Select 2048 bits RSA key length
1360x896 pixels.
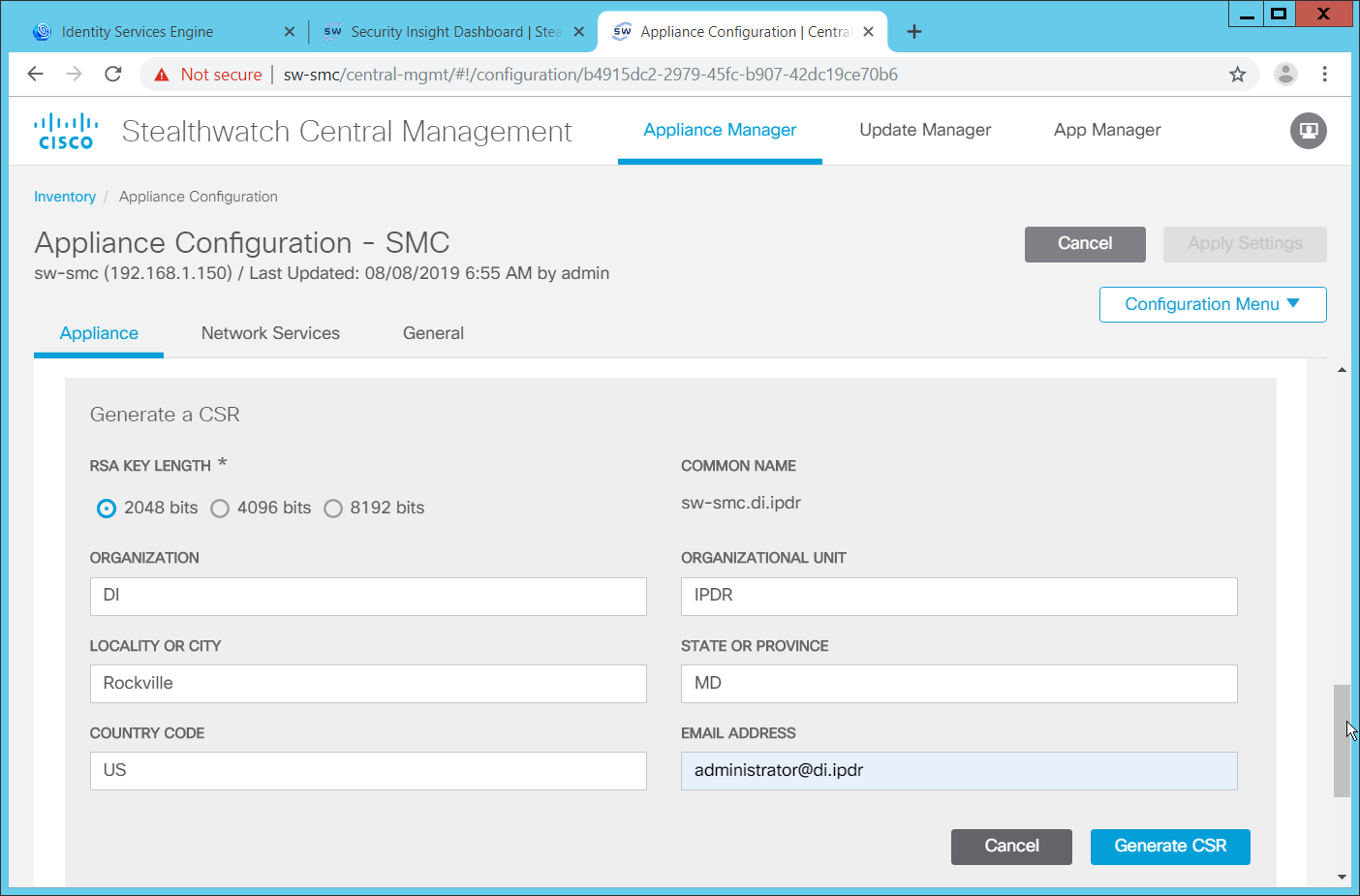(107, 509)
